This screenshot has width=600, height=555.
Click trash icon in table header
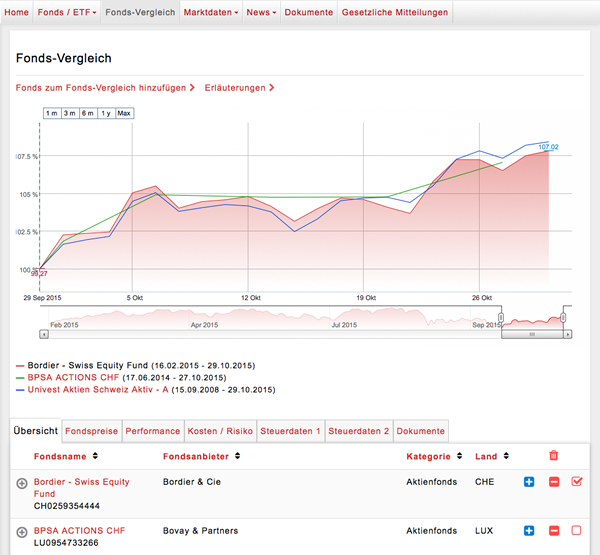point(554,456)
